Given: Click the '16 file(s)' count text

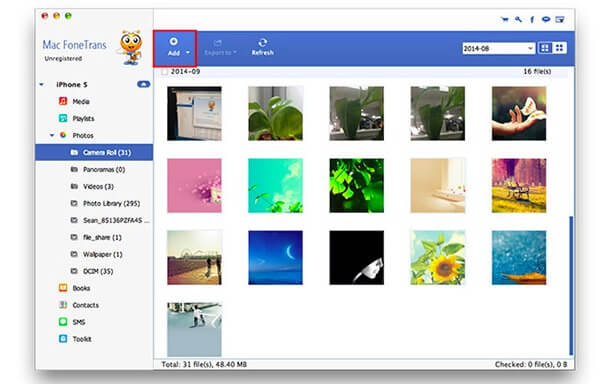Looking at the screenshot, I should click(x=537, y=72).
